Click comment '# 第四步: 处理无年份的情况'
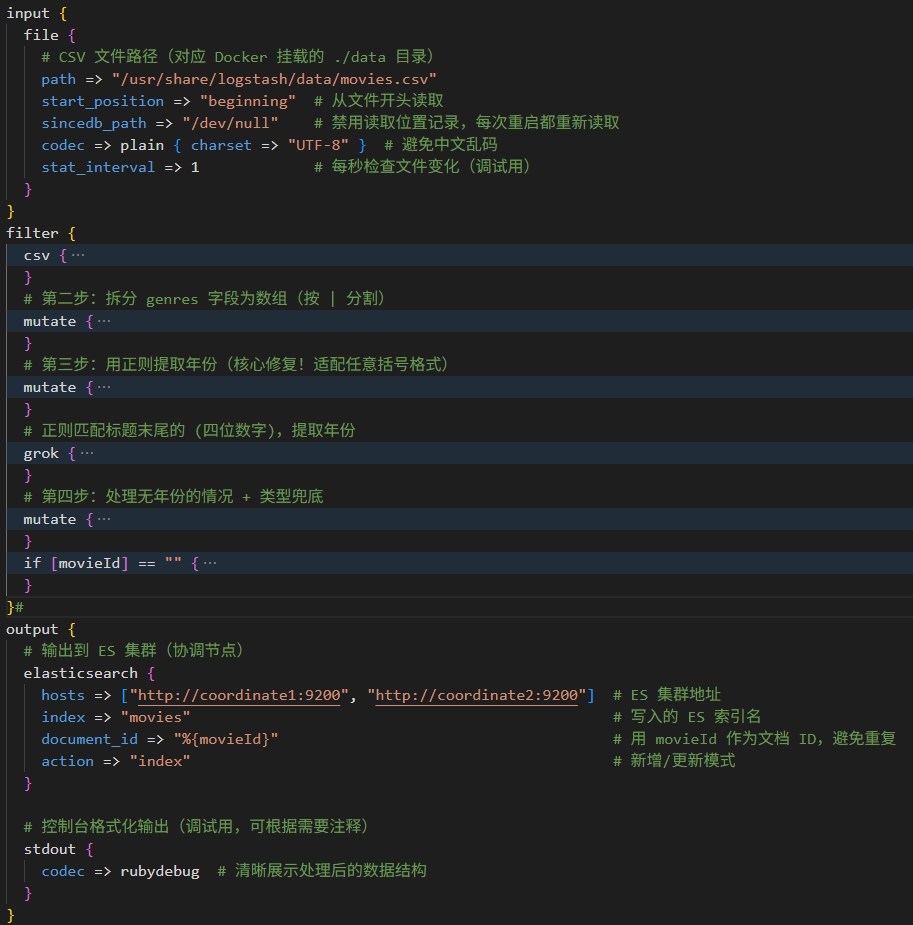This screenshot has width=913, height=925. 129,497
